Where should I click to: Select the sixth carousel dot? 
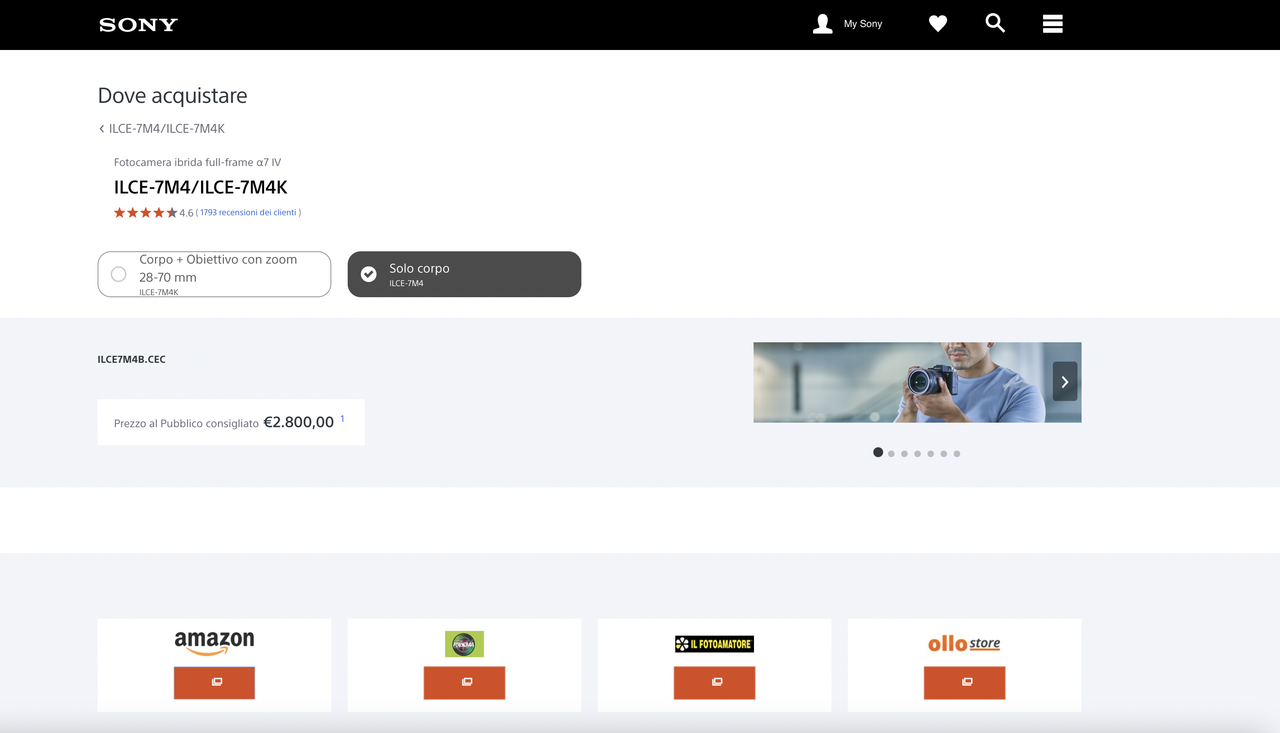(943, 454)
